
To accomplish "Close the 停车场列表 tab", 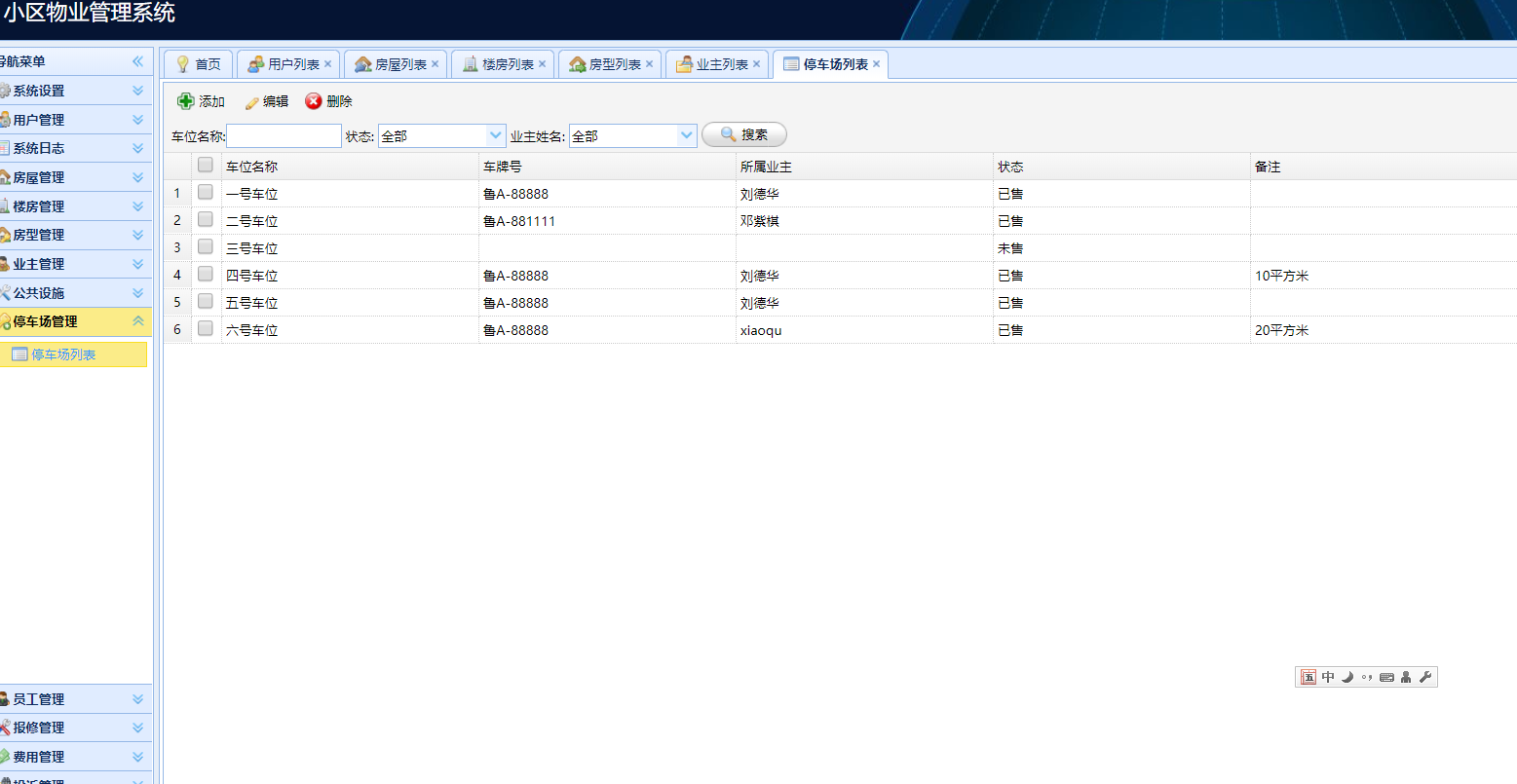I will pos(877,64).
